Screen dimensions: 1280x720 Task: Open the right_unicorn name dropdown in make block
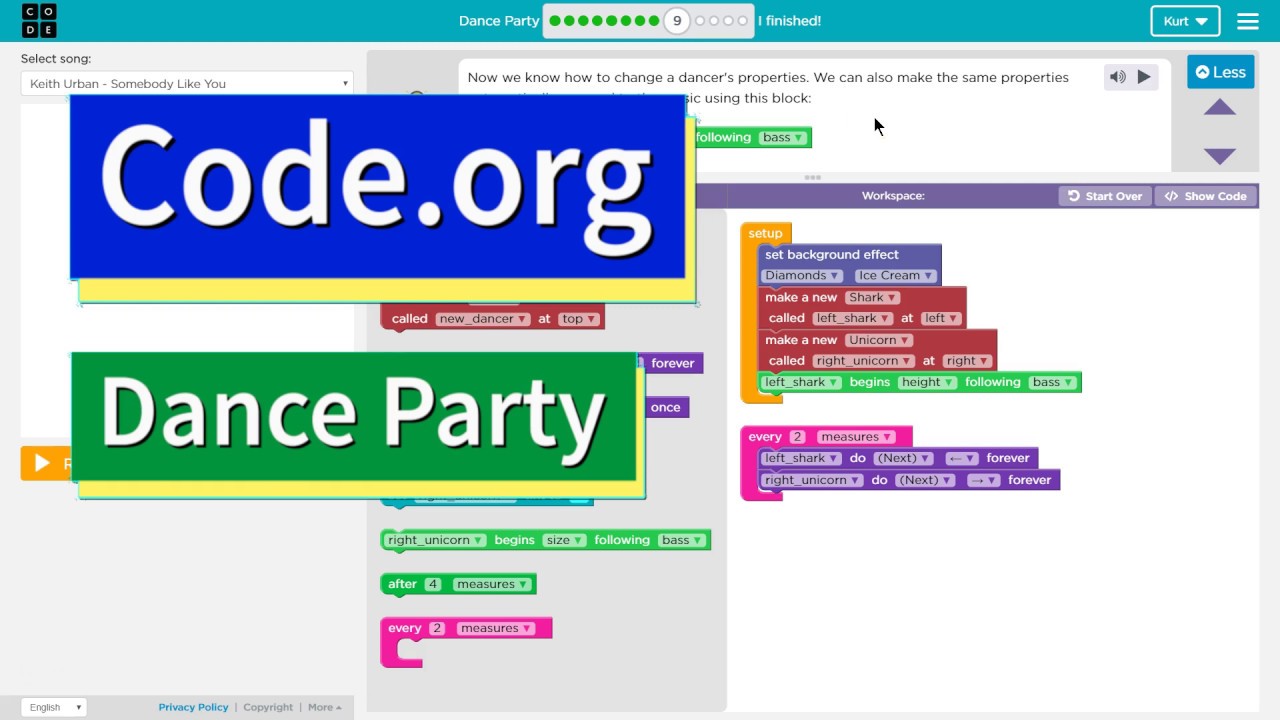[x=863, y=361]
